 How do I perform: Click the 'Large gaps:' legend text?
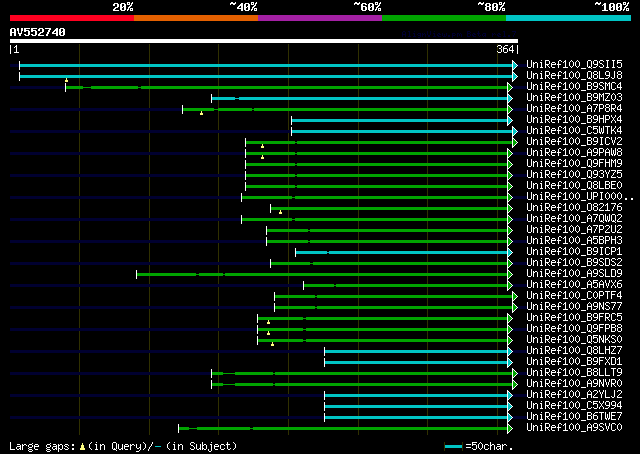pyautogui.click(x=42, y=446)
